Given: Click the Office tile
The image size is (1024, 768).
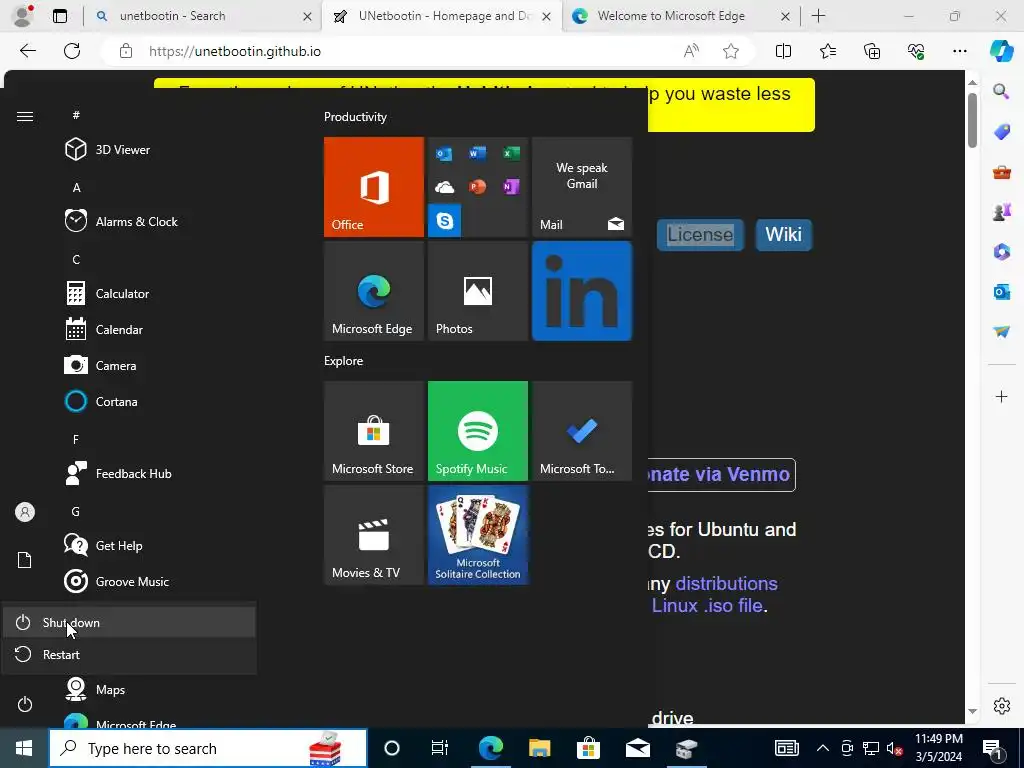Looking at the screenshot, I should tap(374, 187).
